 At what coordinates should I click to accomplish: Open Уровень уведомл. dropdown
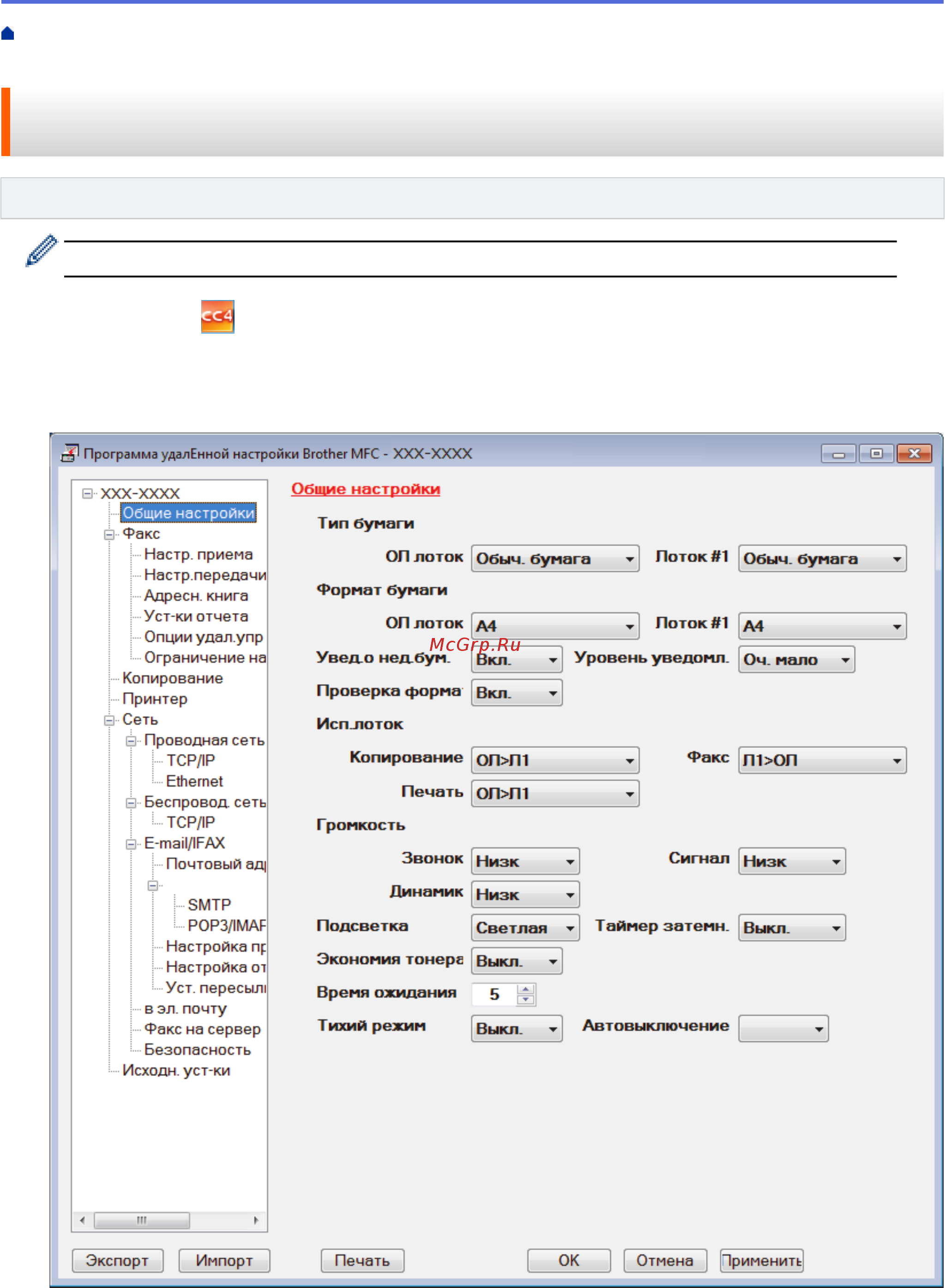(796, 659)
